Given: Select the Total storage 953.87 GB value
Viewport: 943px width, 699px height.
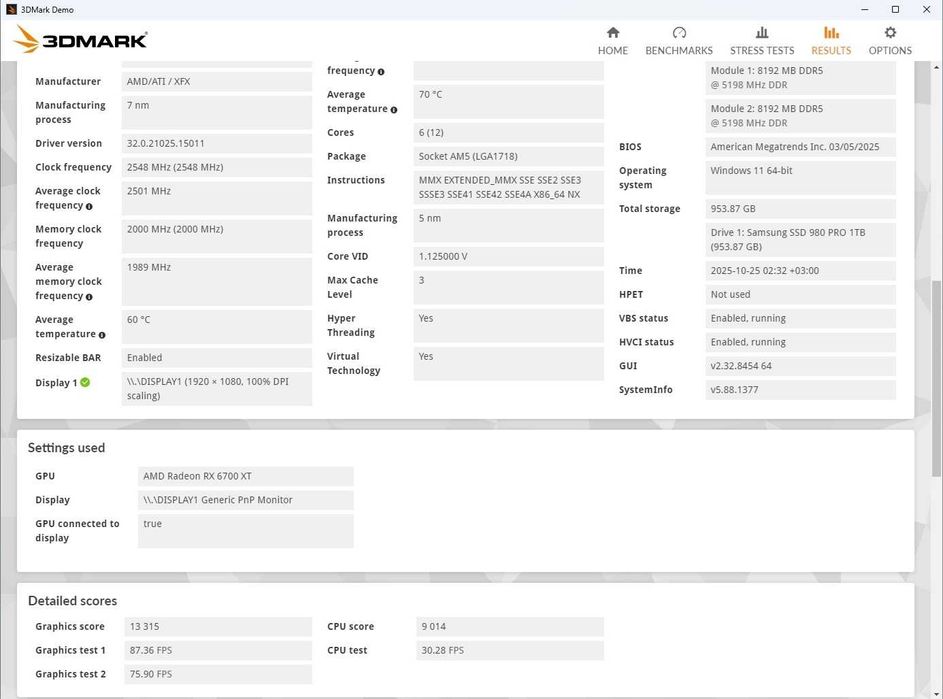Looking at the screenshot, I should coord(800,209).
